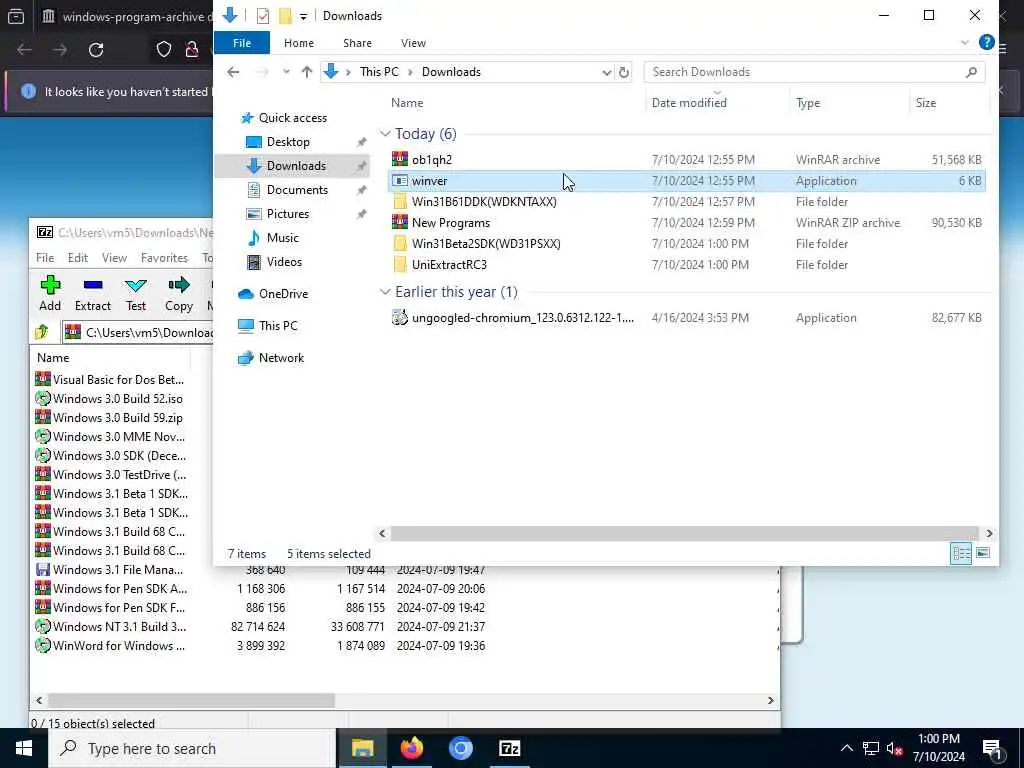Open Explorer Share tab
Screen dimensions: 1024x768
click(x=357, y=43)
